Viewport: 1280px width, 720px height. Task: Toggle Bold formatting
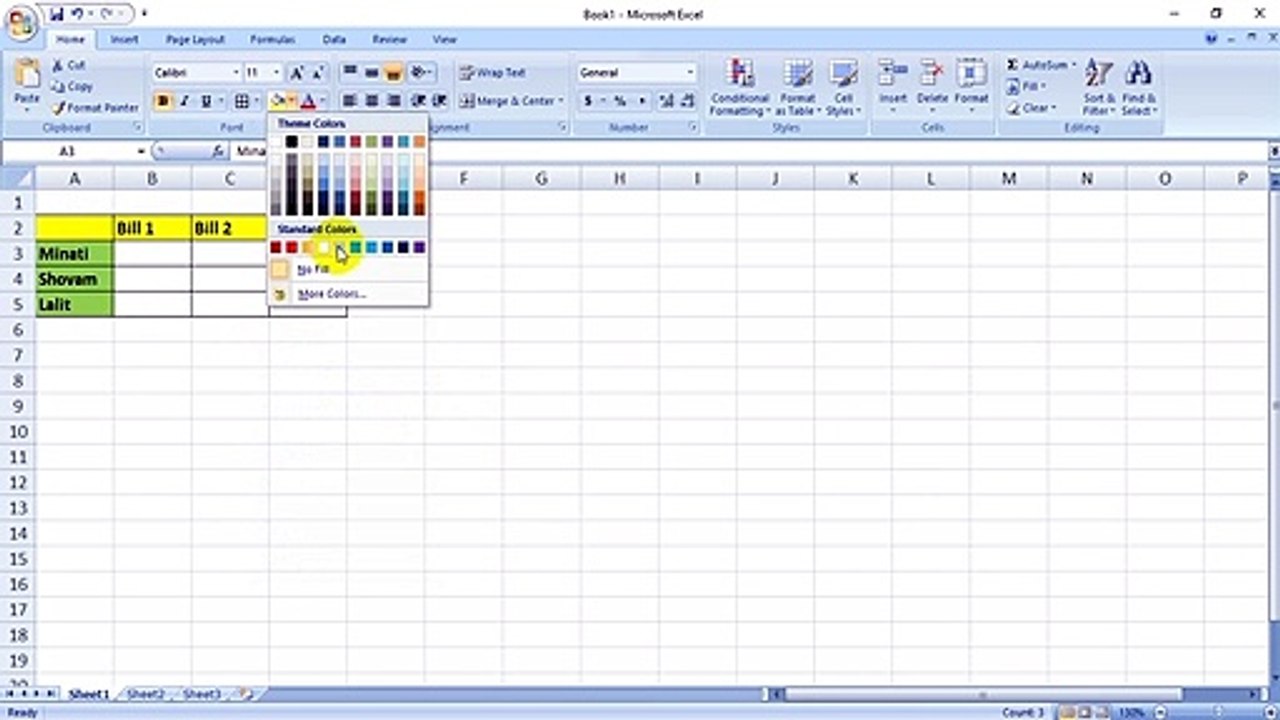(163, 101)
